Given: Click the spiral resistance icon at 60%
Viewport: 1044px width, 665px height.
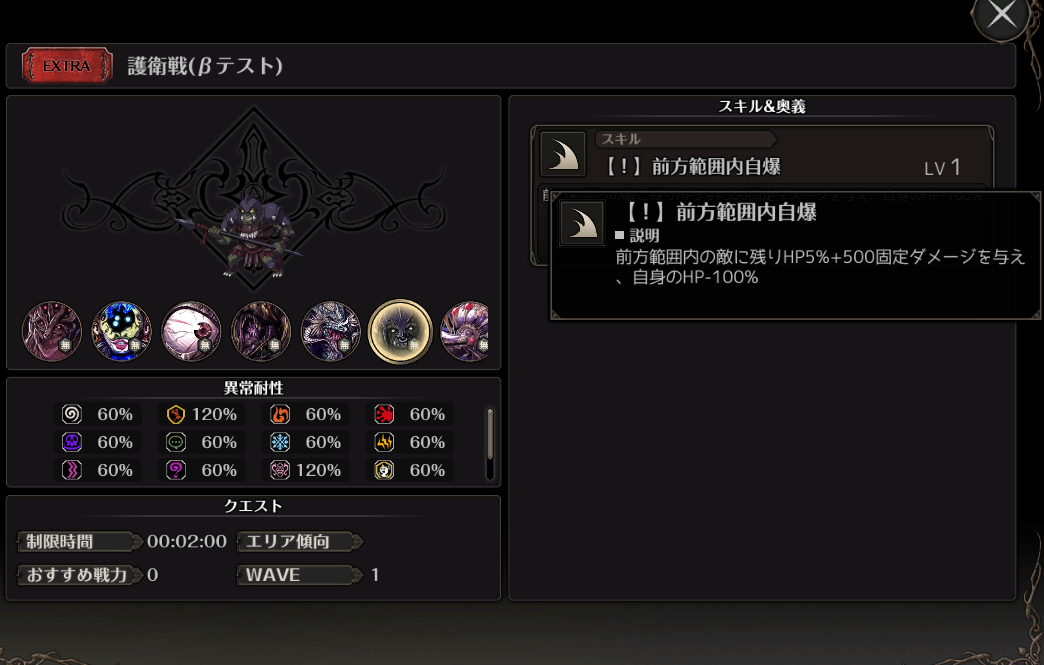Looking at the screenshot, I should (72, 414).
